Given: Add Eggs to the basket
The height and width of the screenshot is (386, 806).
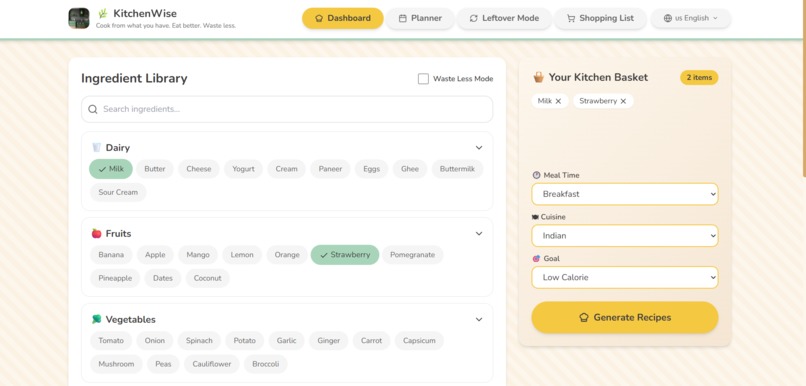Looking at the screenshot, I should point(371,169).
